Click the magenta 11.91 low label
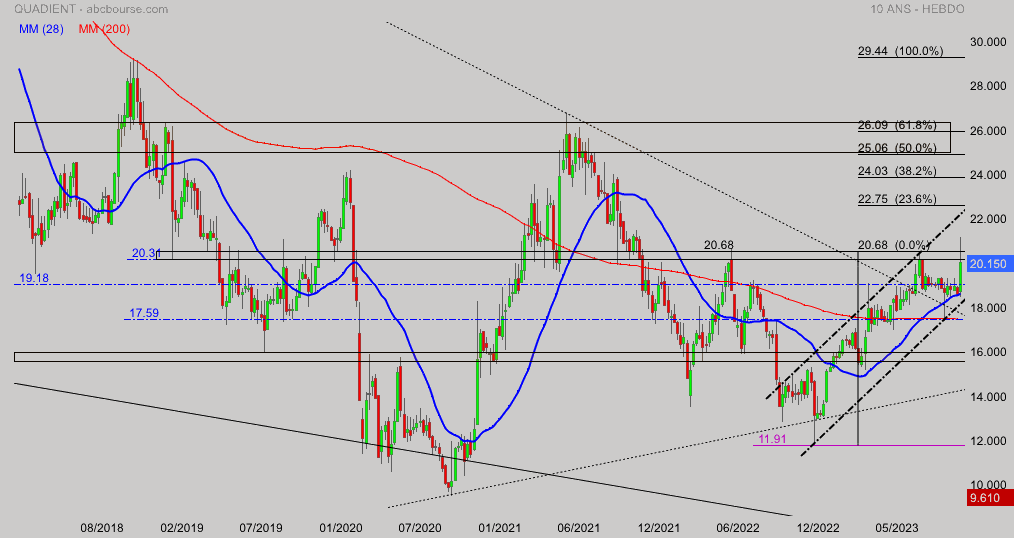This screenshot has height=538, width=1014. [772, 439]
